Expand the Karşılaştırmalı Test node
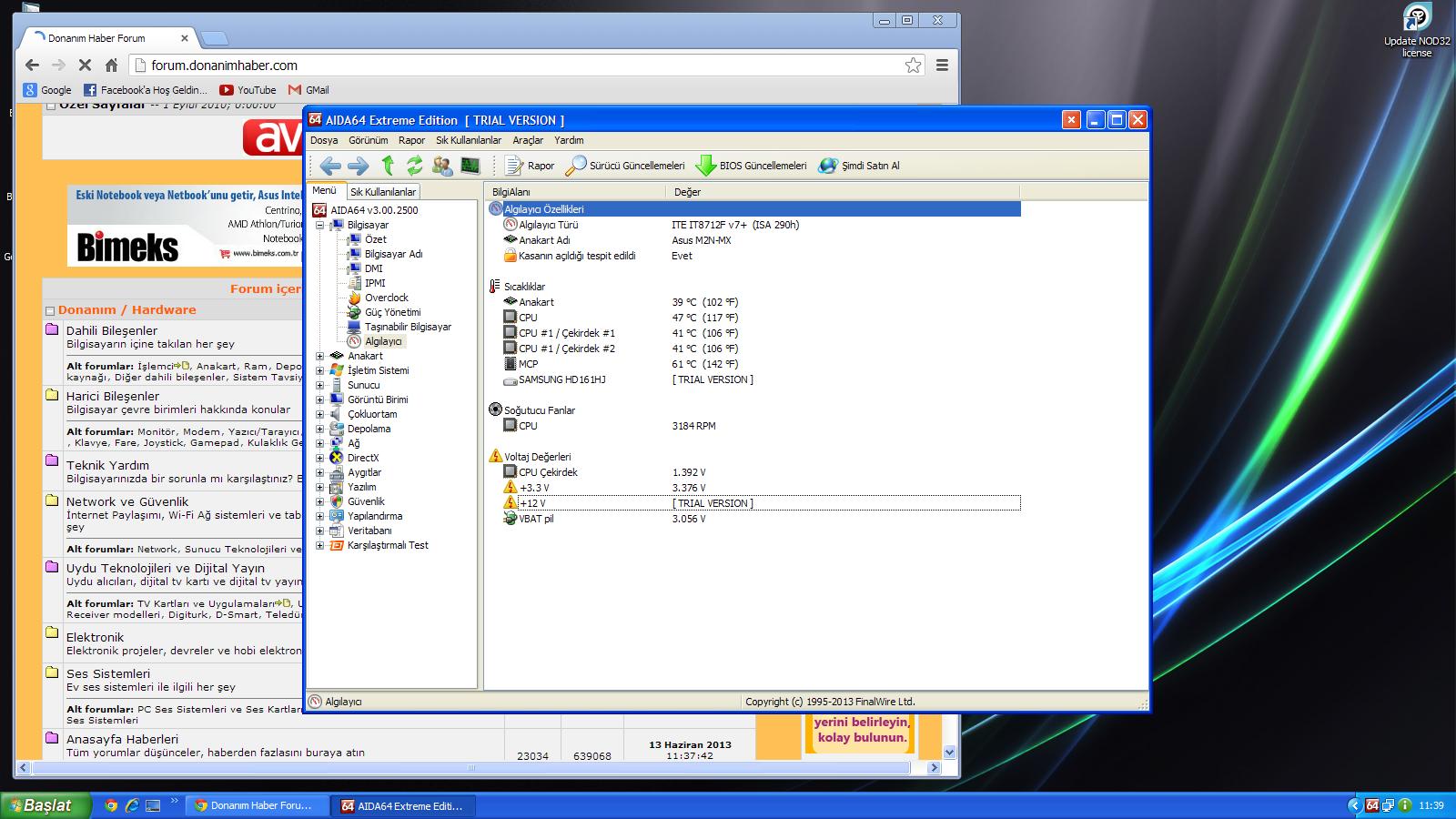Screen dimensions: 1456x819 click(x=319, y=545)
